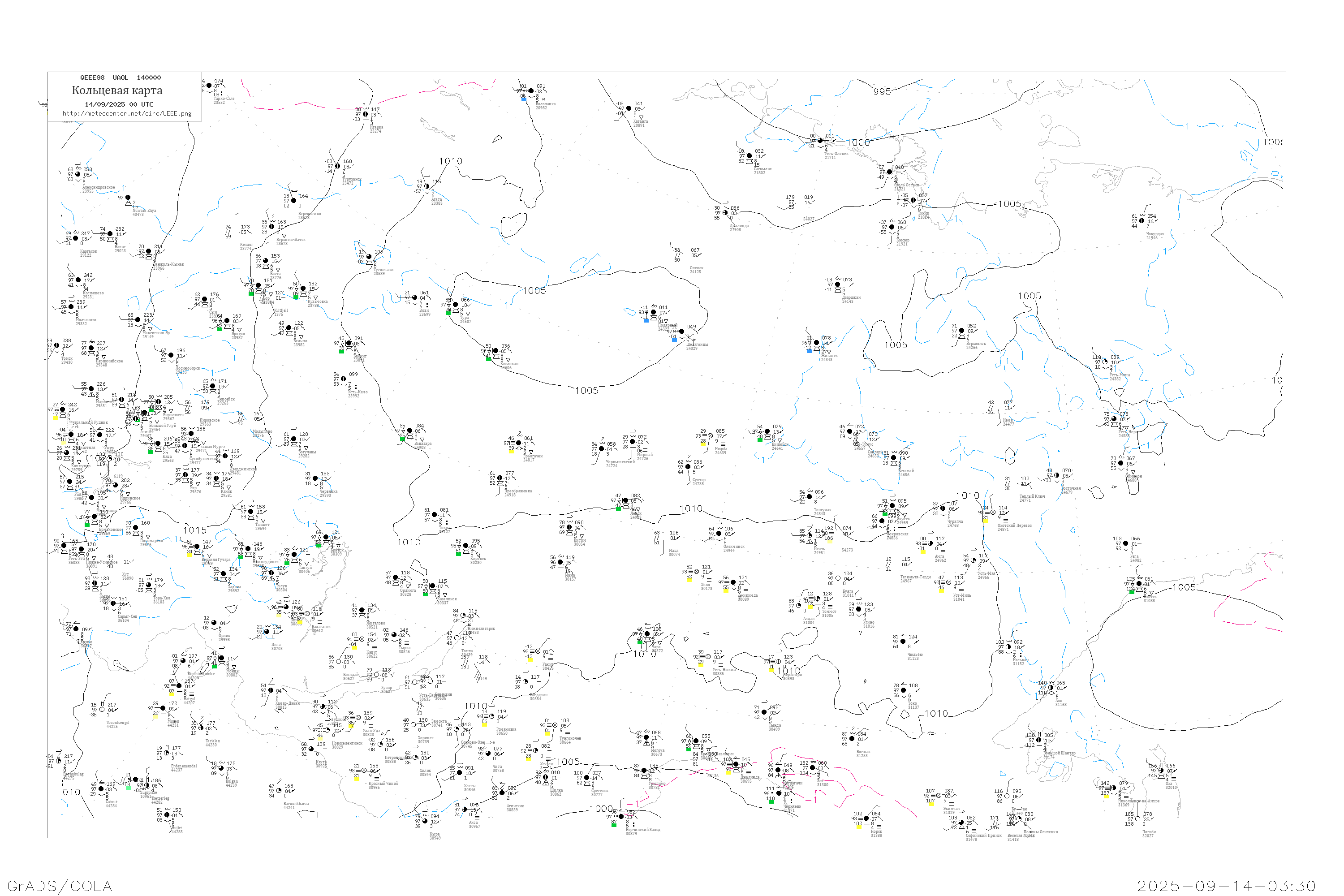
Task: Click the Тикси station marker
Action: tap(913, 201)
